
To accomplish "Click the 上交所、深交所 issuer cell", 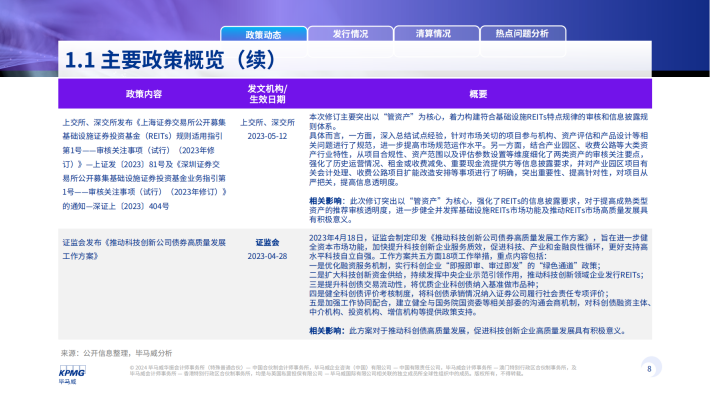I will pyautogui.click(x=267, y=122).
